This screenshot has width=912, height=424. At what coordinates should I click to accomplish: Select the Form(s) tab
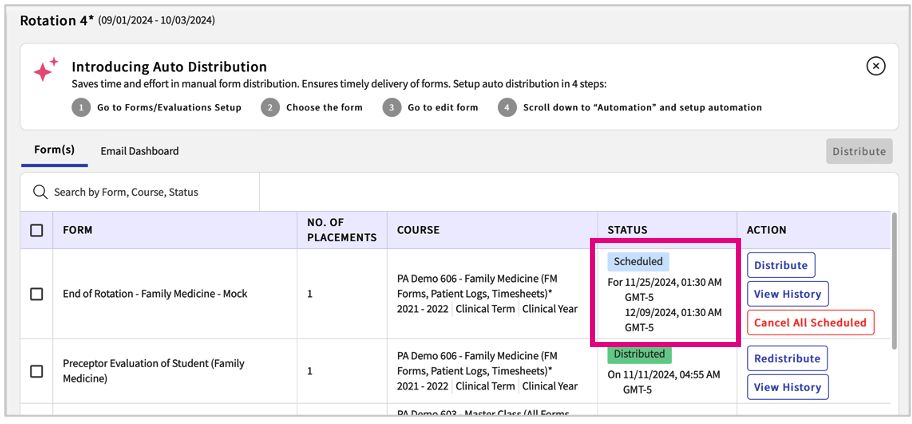(54, 150)
